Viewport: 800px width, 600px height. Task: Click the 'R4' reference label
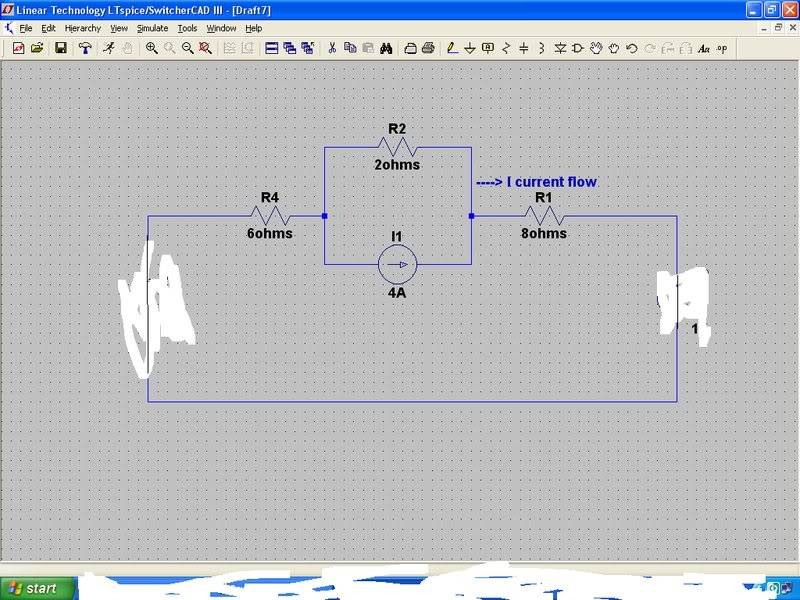pyautogui.click(x=270, y=197)
